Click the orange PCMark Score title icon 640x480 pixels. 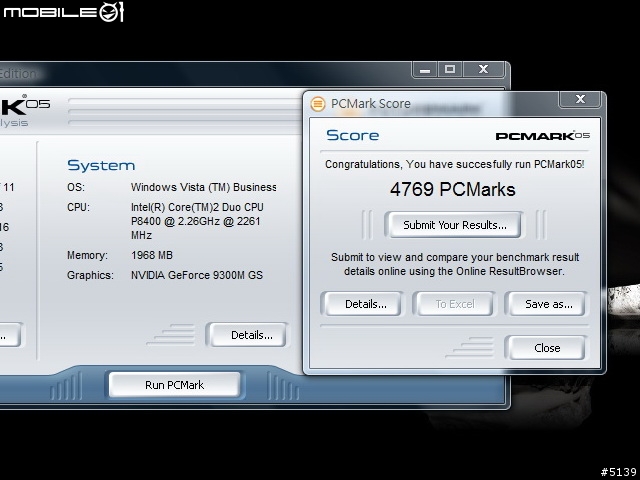click(318, 104)
